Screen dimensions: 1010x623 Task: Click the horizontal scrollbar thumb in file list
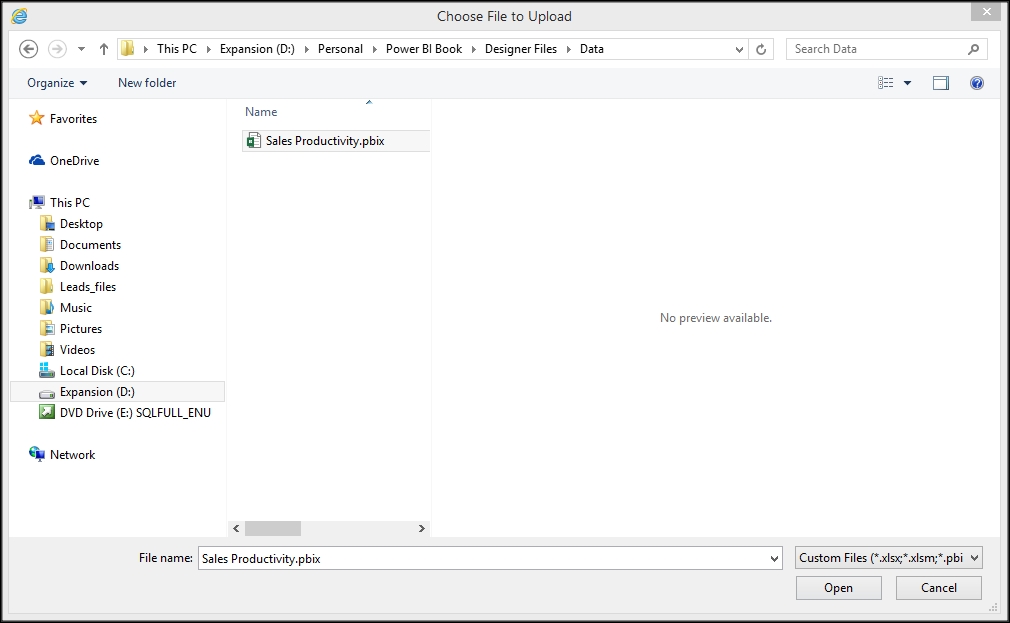[272, 528]
